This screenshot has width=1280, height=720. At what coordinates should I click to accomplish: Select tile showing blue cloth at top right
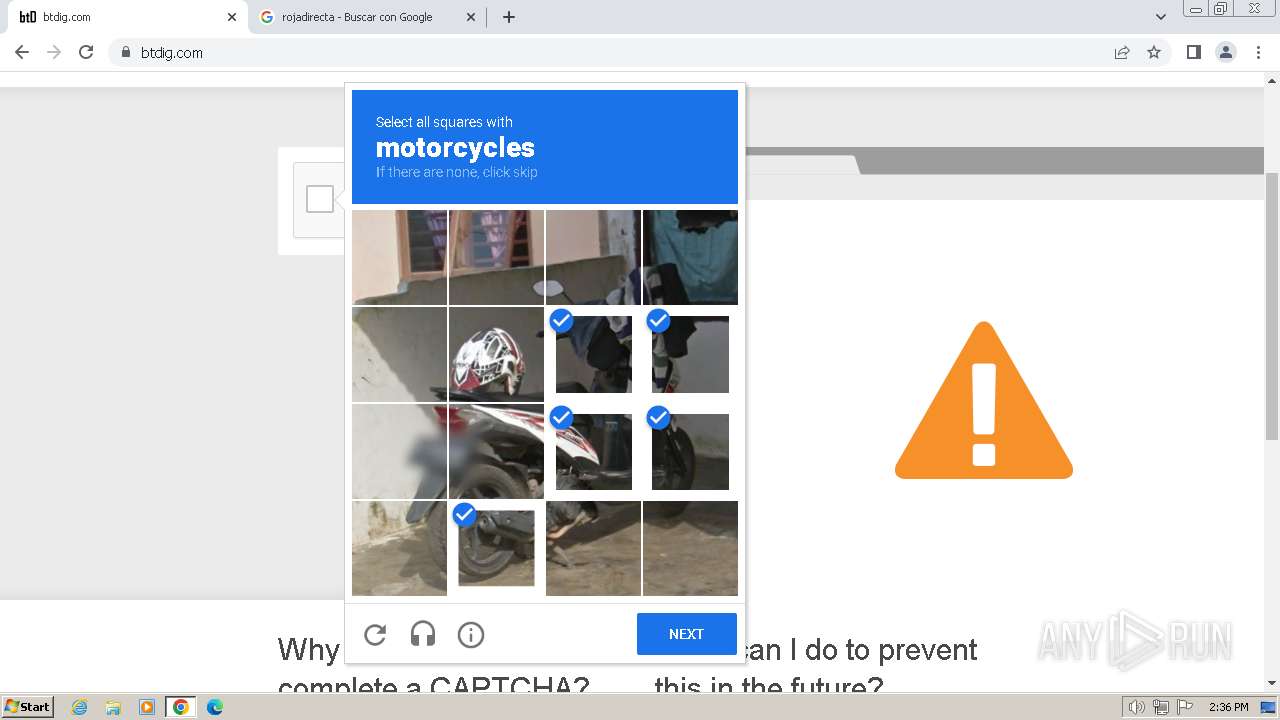pos(690,257)
